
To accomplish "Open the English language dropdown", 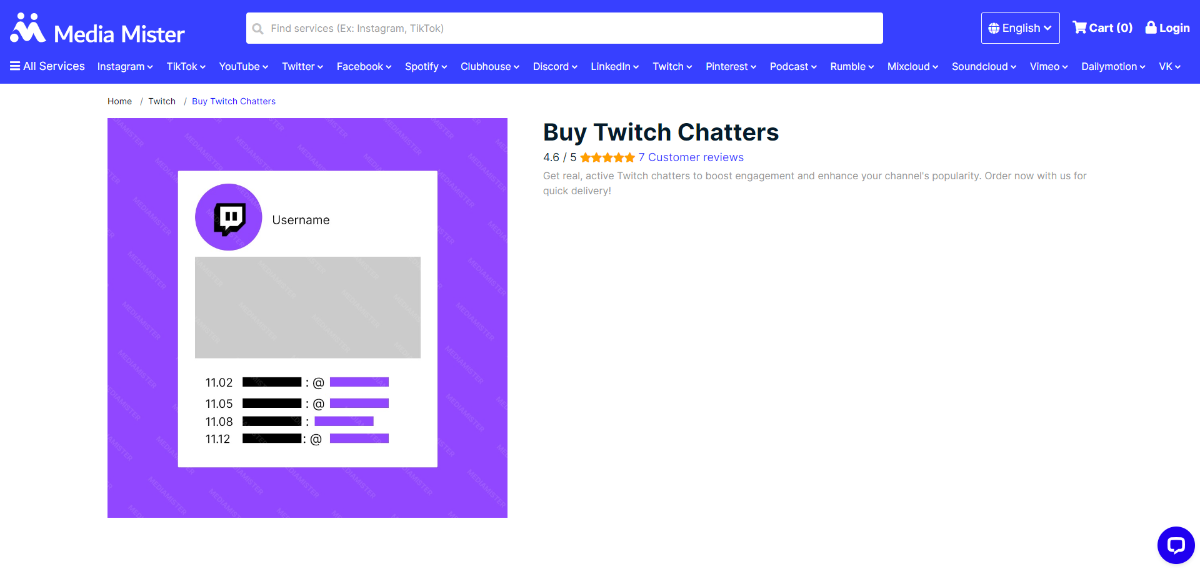I will point(1021,28).
